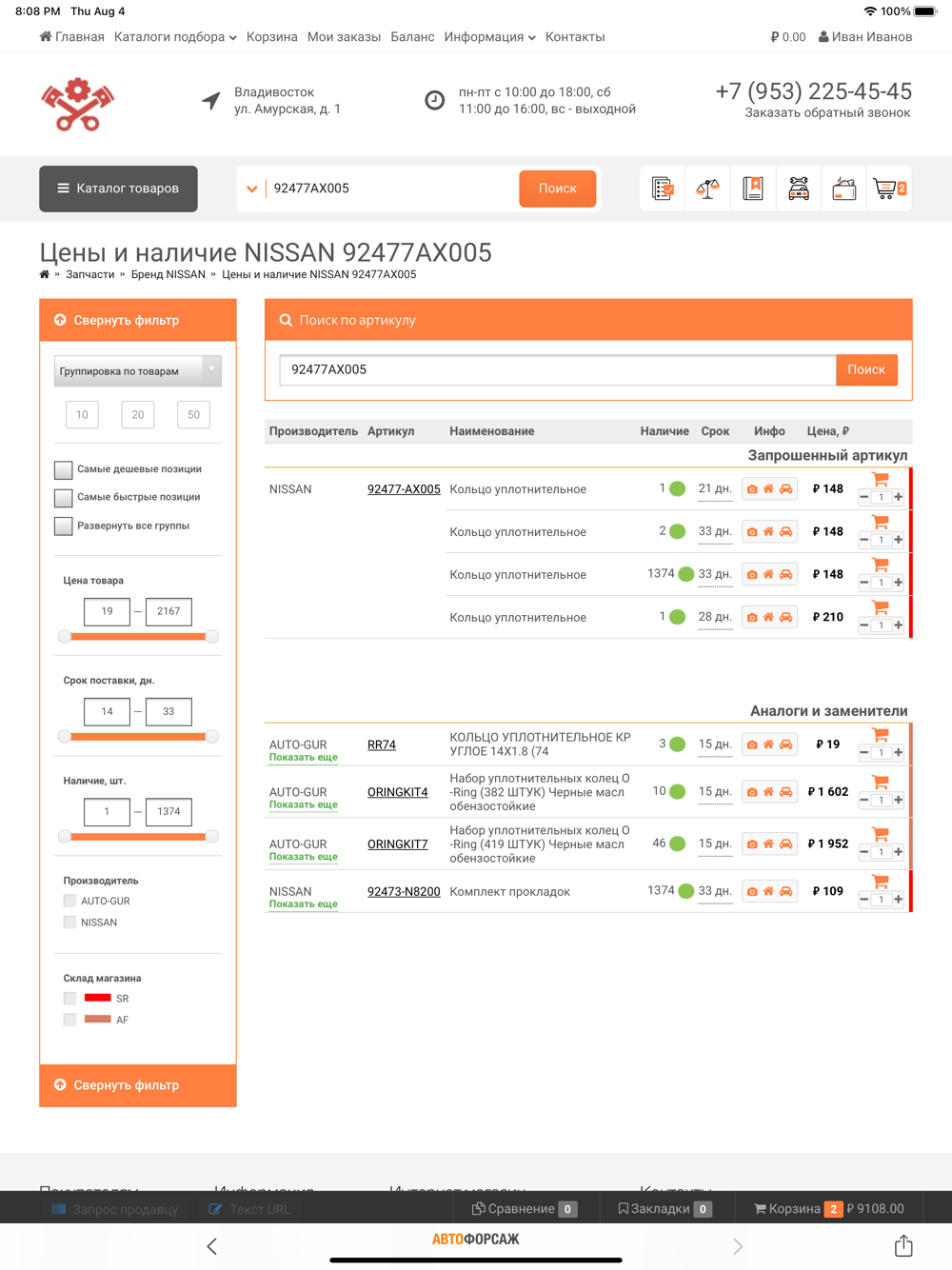Click left handle of delivery time slider
The width and height of the screenshot is (952, 1270).
coord(65,736)
